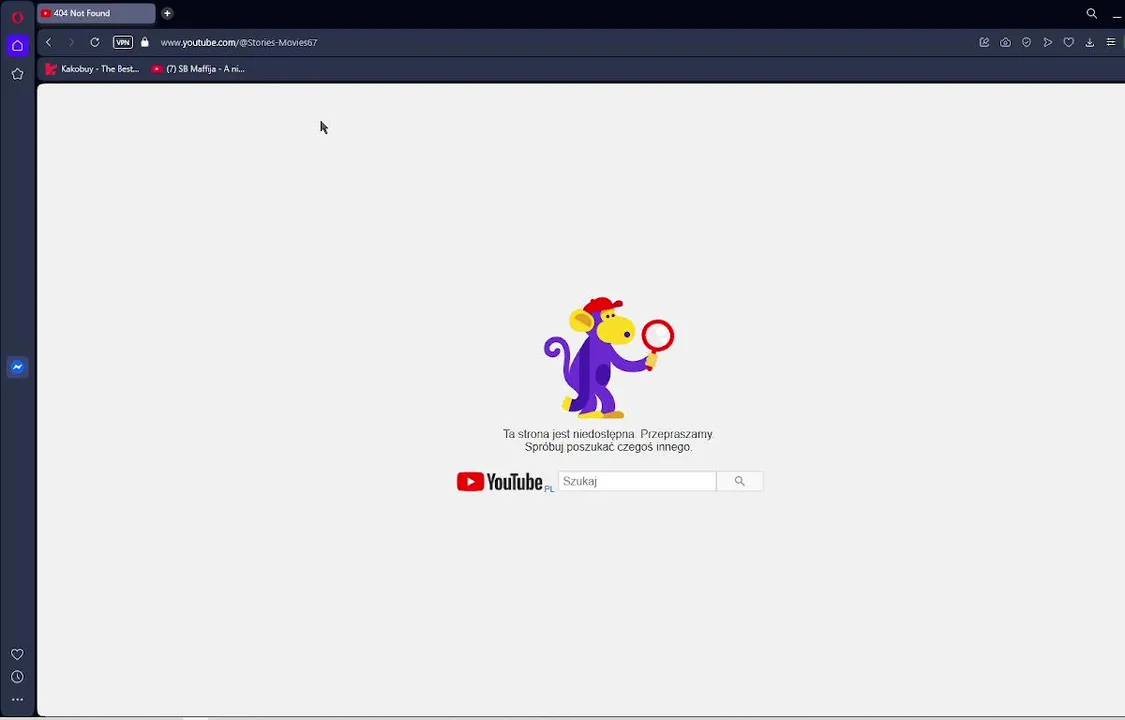Click the YouTube logo on the error page
This screenshot has height=720, width=1125.
(500, 481)
